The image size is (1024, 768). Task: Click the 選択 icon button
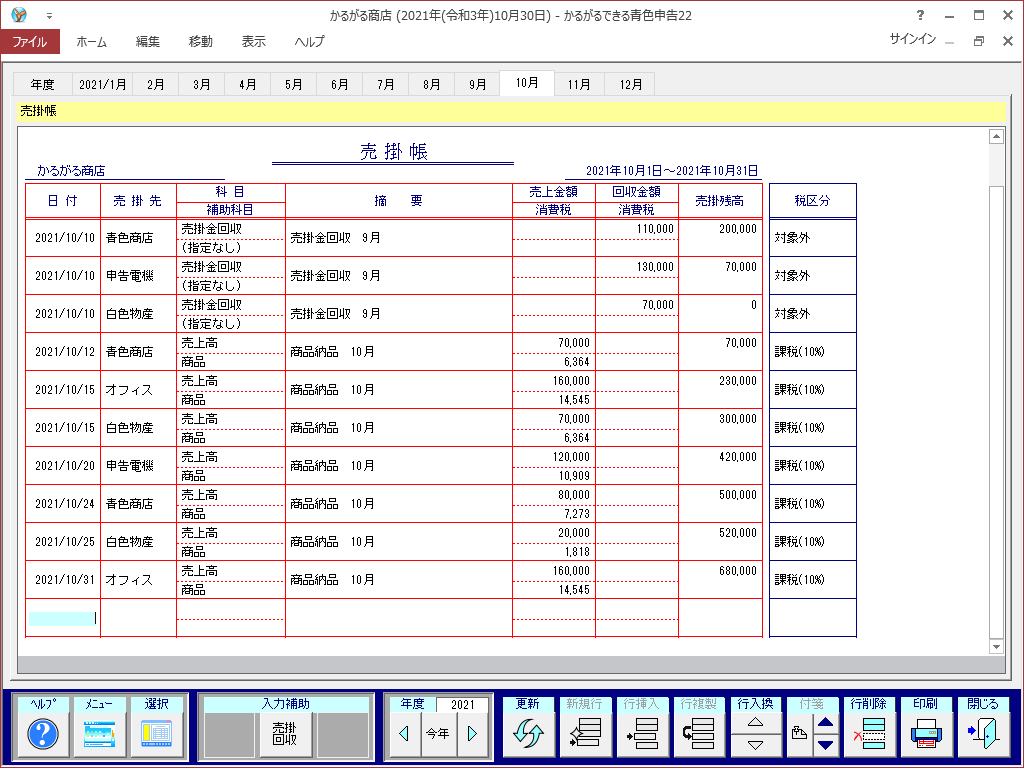tap(157, 734)
